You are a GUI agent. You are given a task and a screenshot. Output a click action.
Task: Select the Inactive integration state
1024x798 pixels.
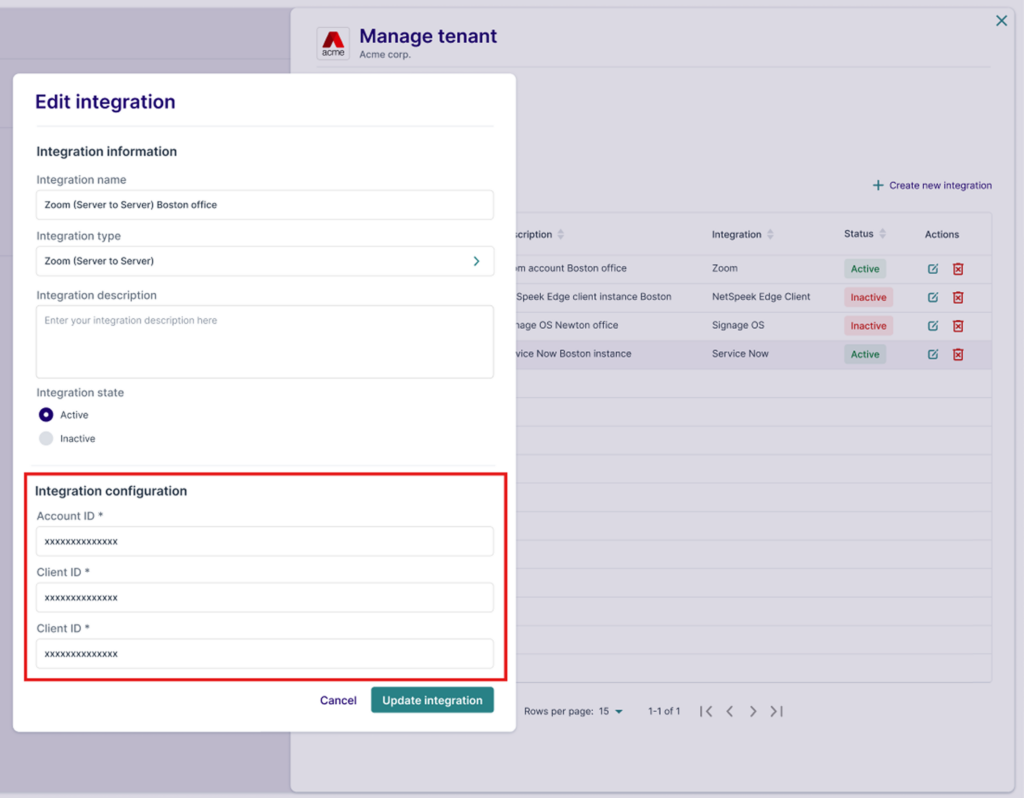click(46, 439)
